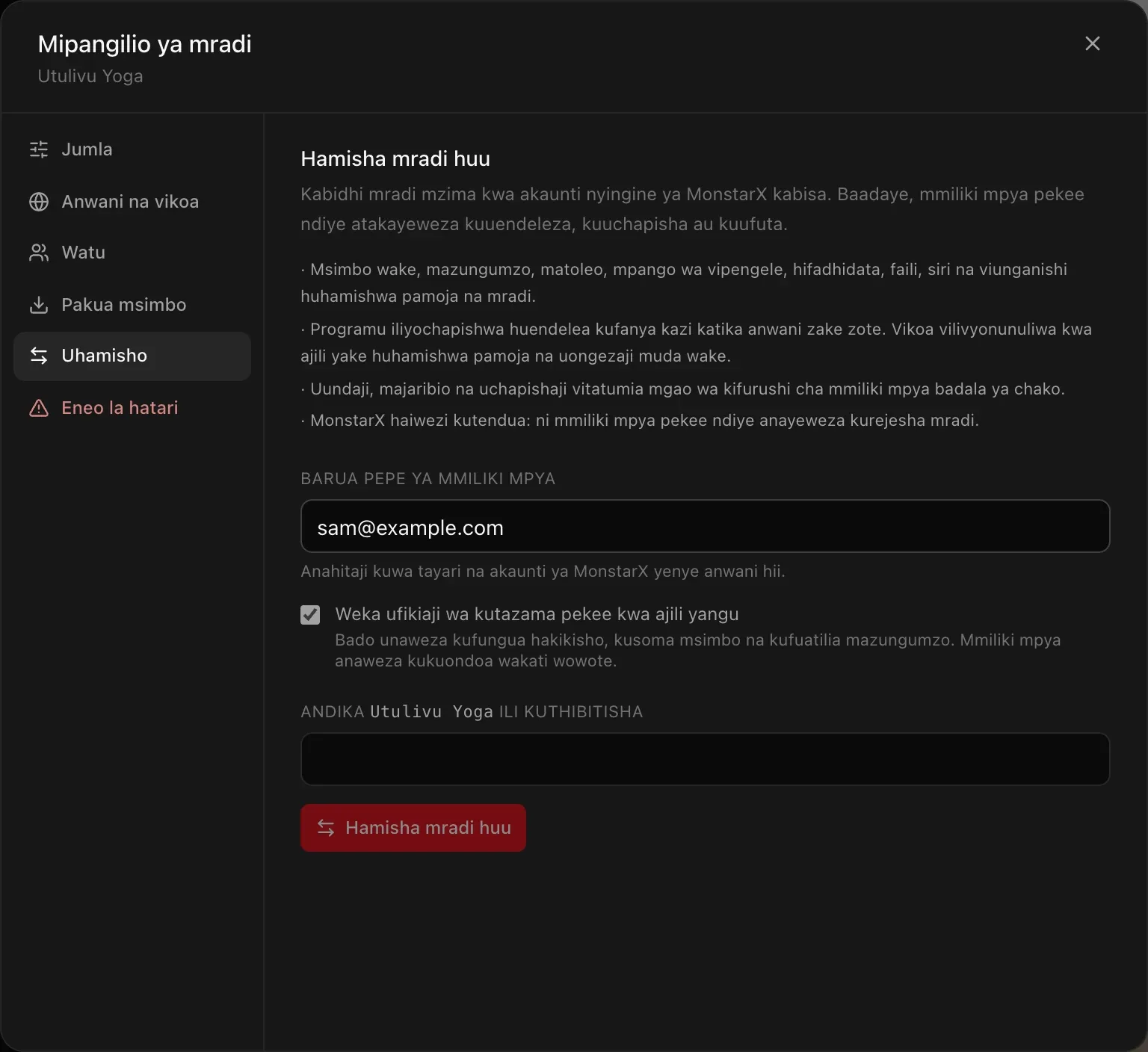
Task: Switch to the Watu tab
Action: 132,253
